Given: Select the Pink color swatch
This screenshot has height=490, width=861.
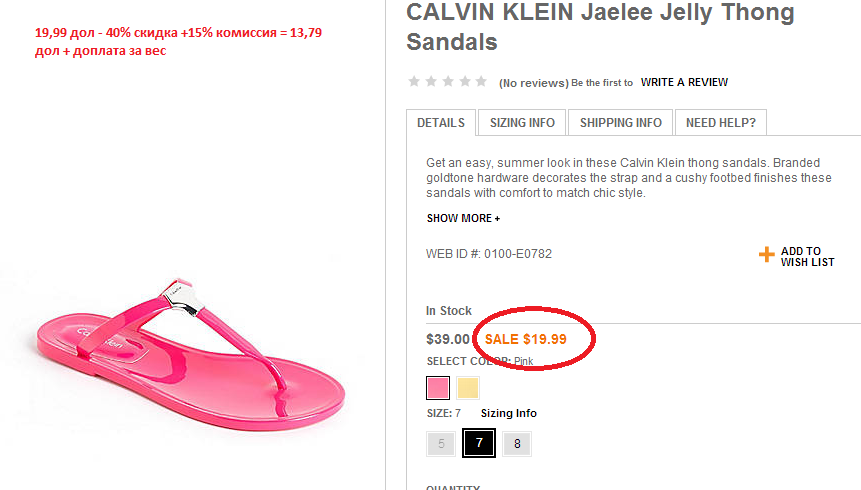Looking at the screenshot, I should coord(438,387).
